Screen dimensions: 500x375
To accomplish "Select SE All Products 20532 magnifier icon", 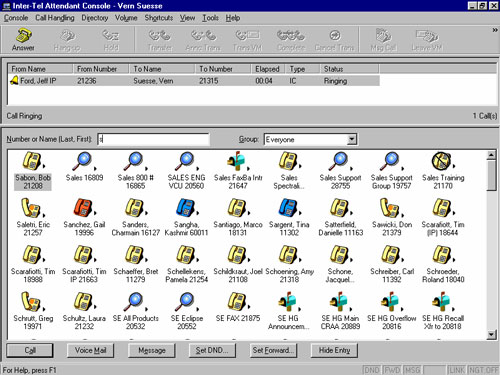I will coord(134,301).
